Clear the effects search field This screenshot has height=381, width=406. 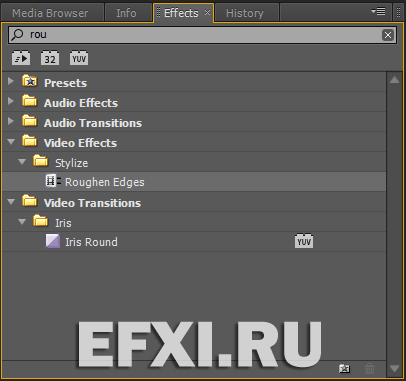pyautogui.click(x=388, y=35)
